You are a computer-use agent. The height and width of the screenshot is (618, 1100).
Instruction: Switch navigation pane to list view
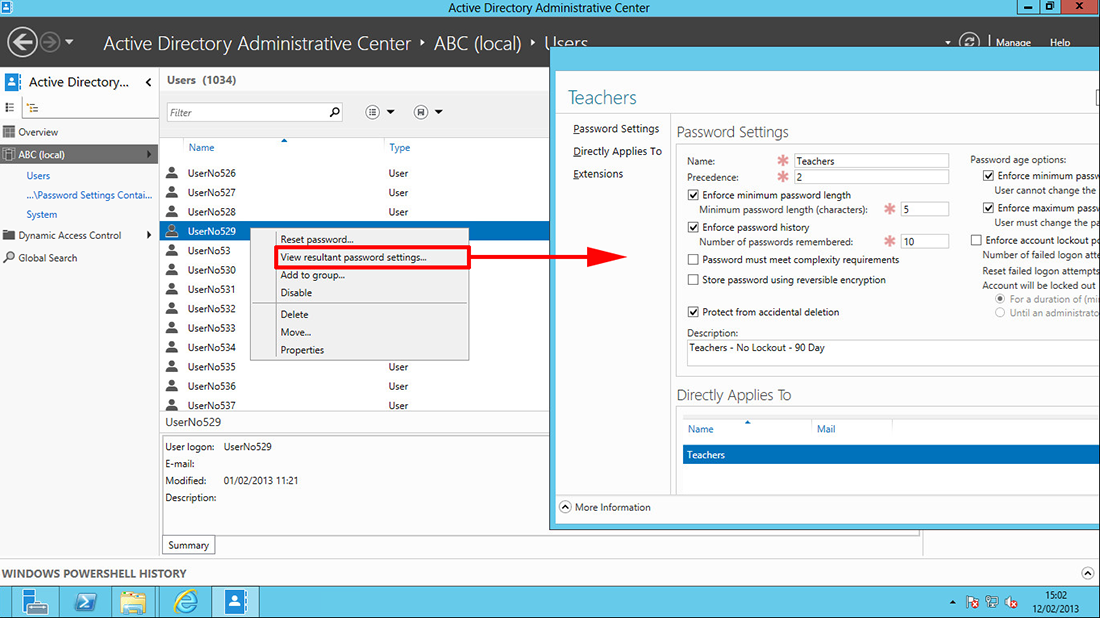click(10, 107)
